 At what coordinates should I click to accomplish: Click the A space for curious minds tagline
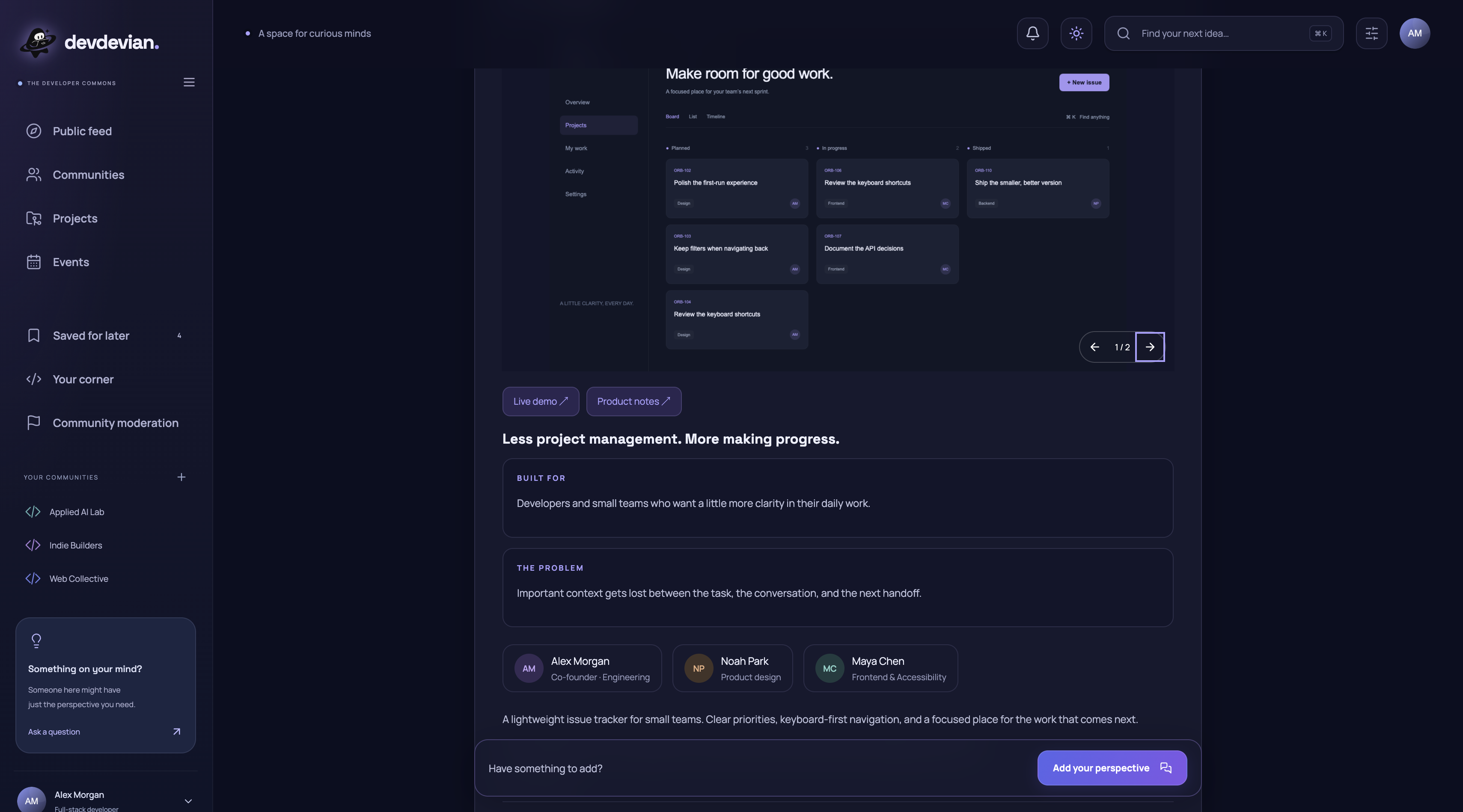tap(315, 33)
